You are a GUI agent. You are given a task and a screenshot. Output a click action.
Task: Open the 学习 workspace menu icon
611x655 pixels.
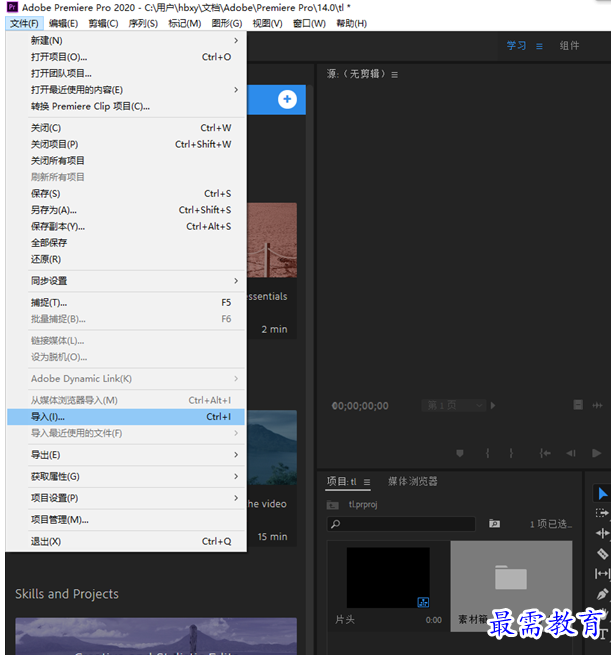click(x=540, y=46)
